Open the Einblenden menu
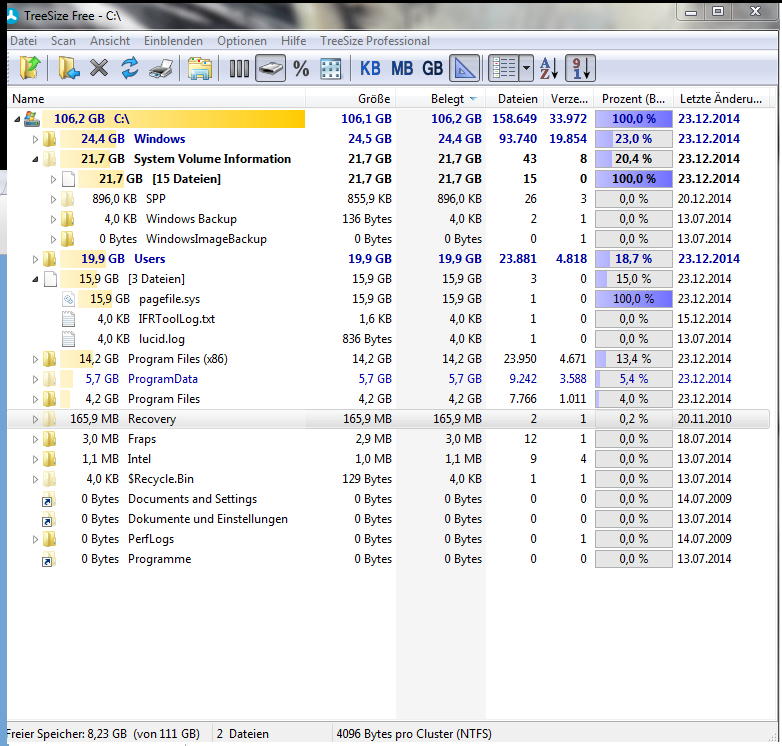The width and height of the screenshot is (782, 746). click(x=174, y=41)
